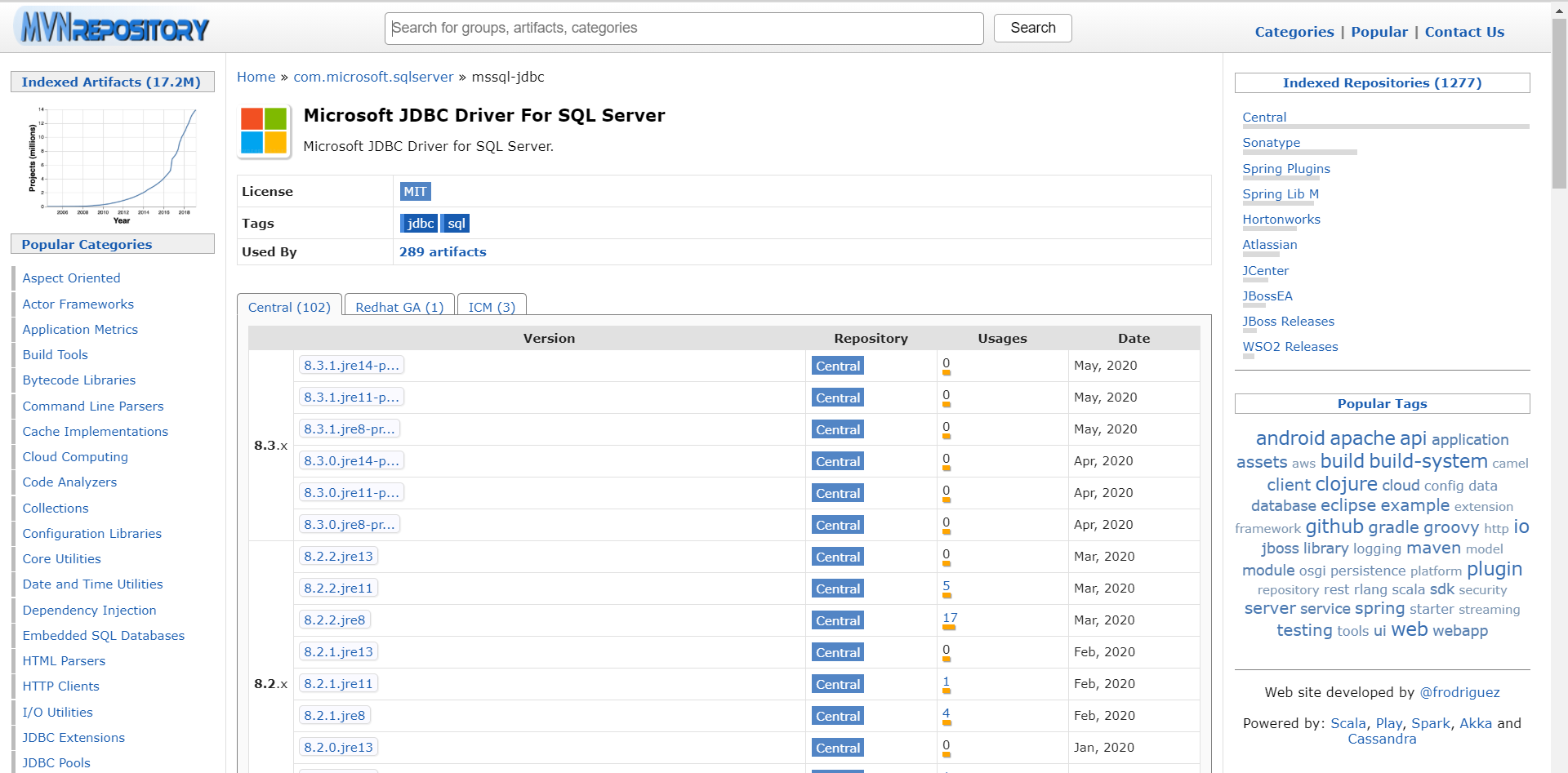This screenshot has width=1568, height=773.
Task: Open version 8.3.0.jre14-p...
Action: [351, 460]
